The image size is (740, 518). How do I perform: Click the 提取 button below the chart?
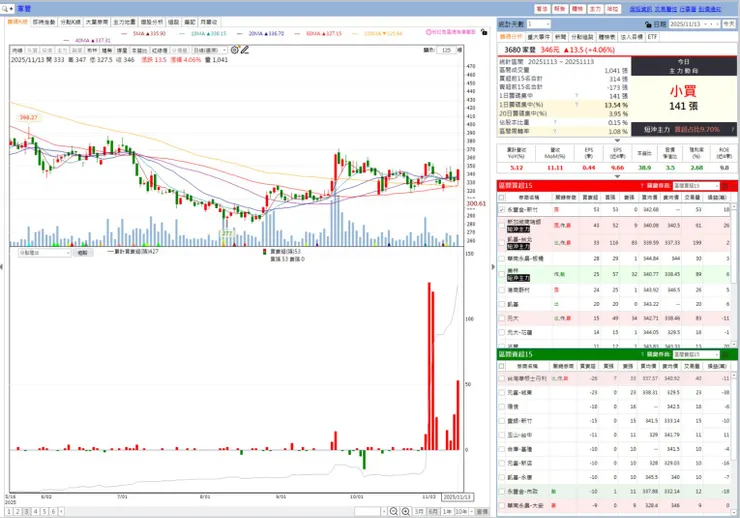click(83, 253)
